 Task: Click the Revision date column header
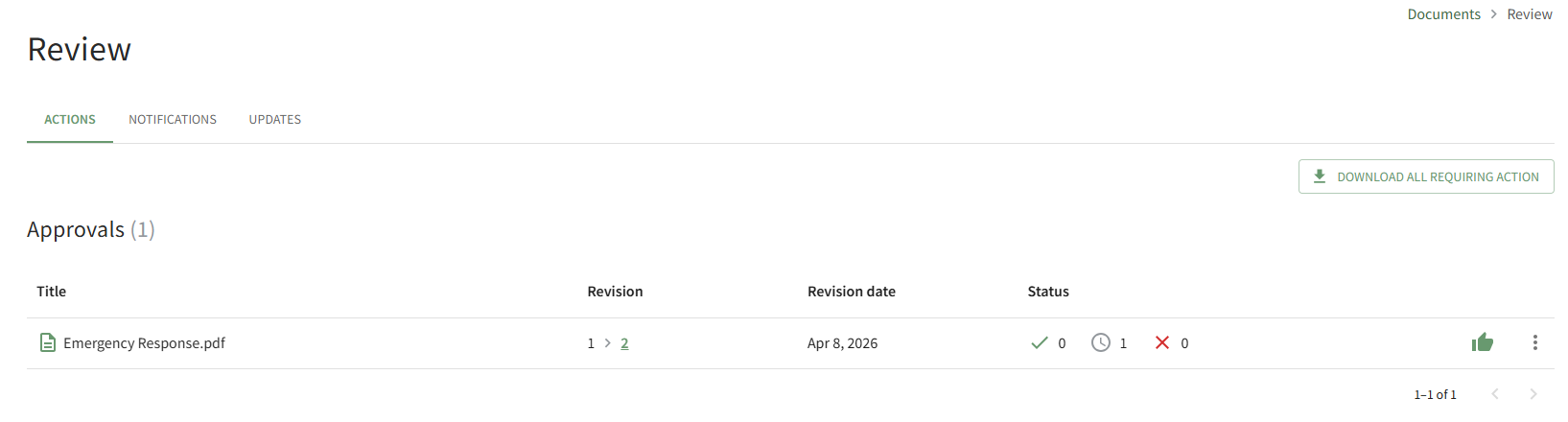tap(851, 292)
